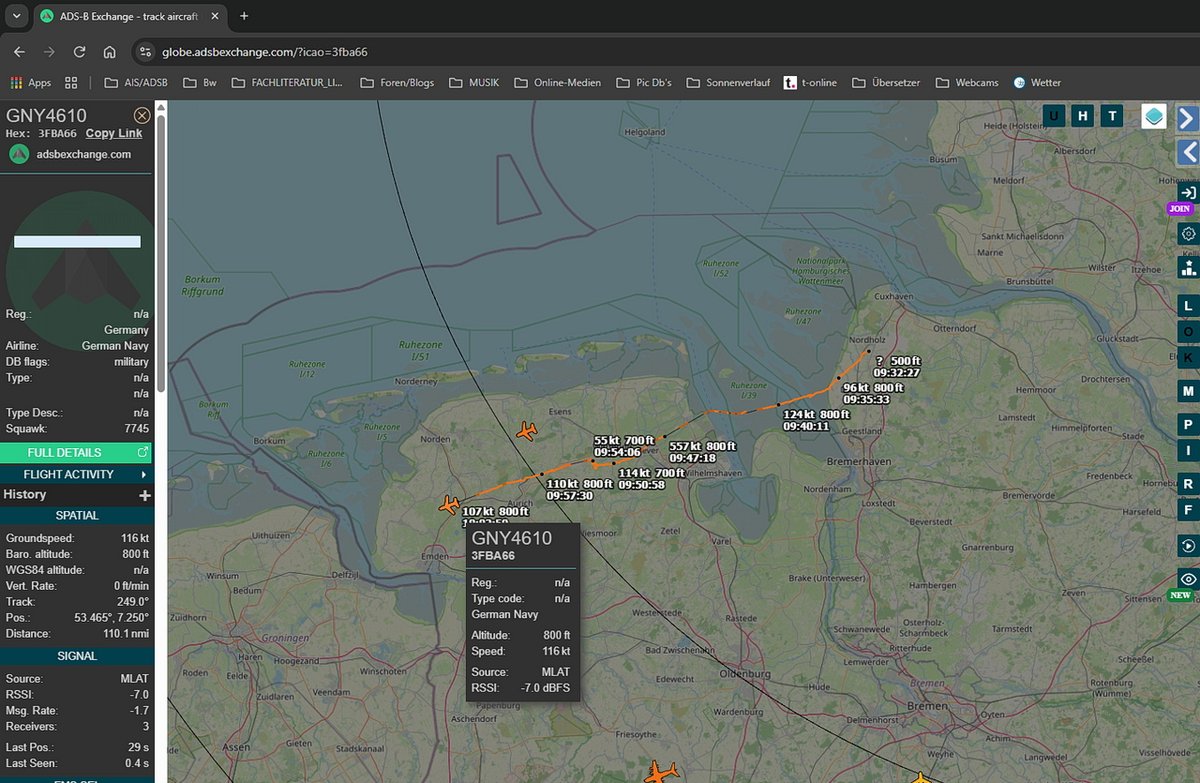The width and height of the screenshot is (1200, 783).
Task: Toggle the eye visibility button
Action: (1188, 579)
